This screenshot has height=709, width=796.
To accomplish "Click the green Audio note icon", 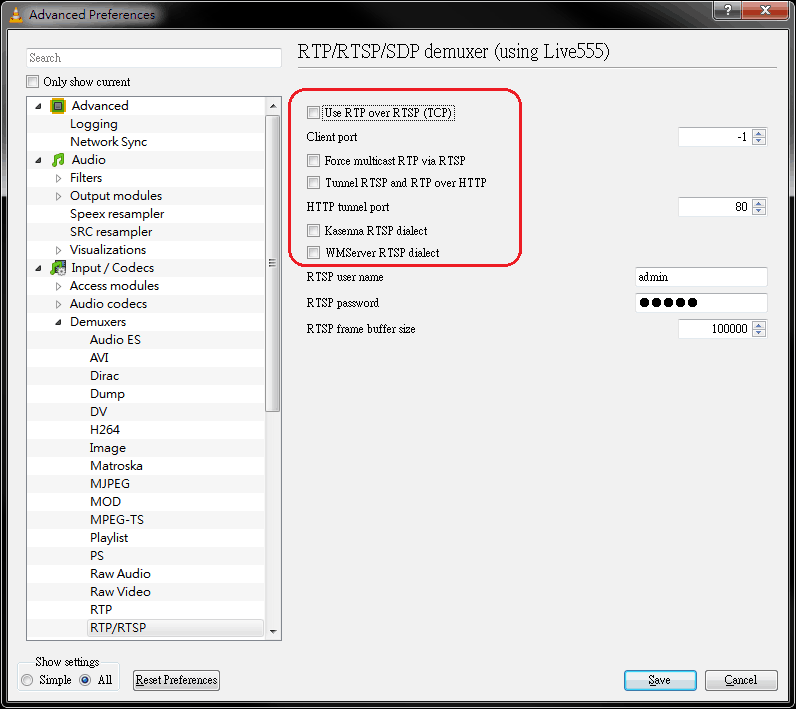I will [58, 160].
